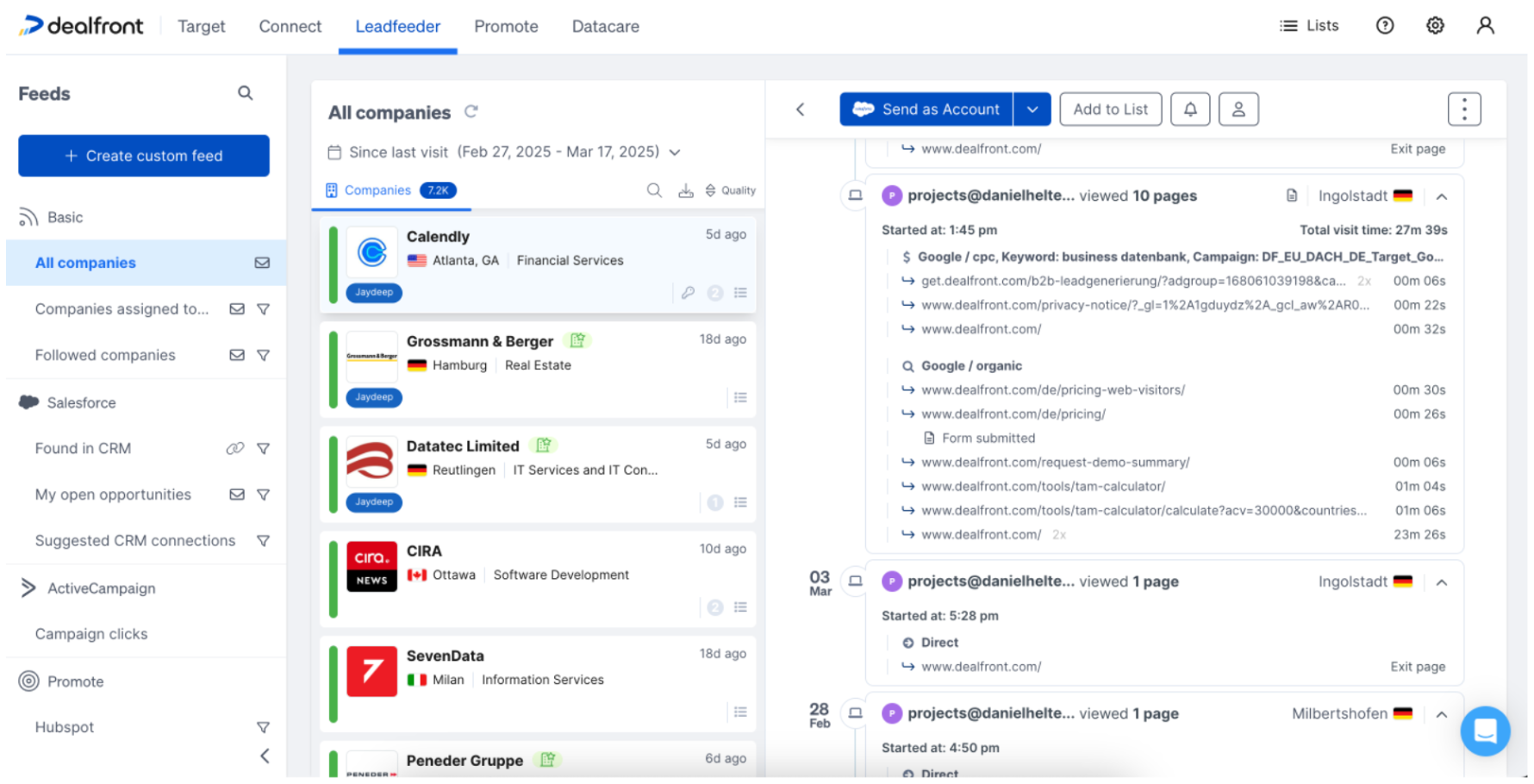Image resolution: width=1534 pixels, height=784 pixels.
Task: Search feeds with the magnifier icon
Action: click(x=246, y=93)
